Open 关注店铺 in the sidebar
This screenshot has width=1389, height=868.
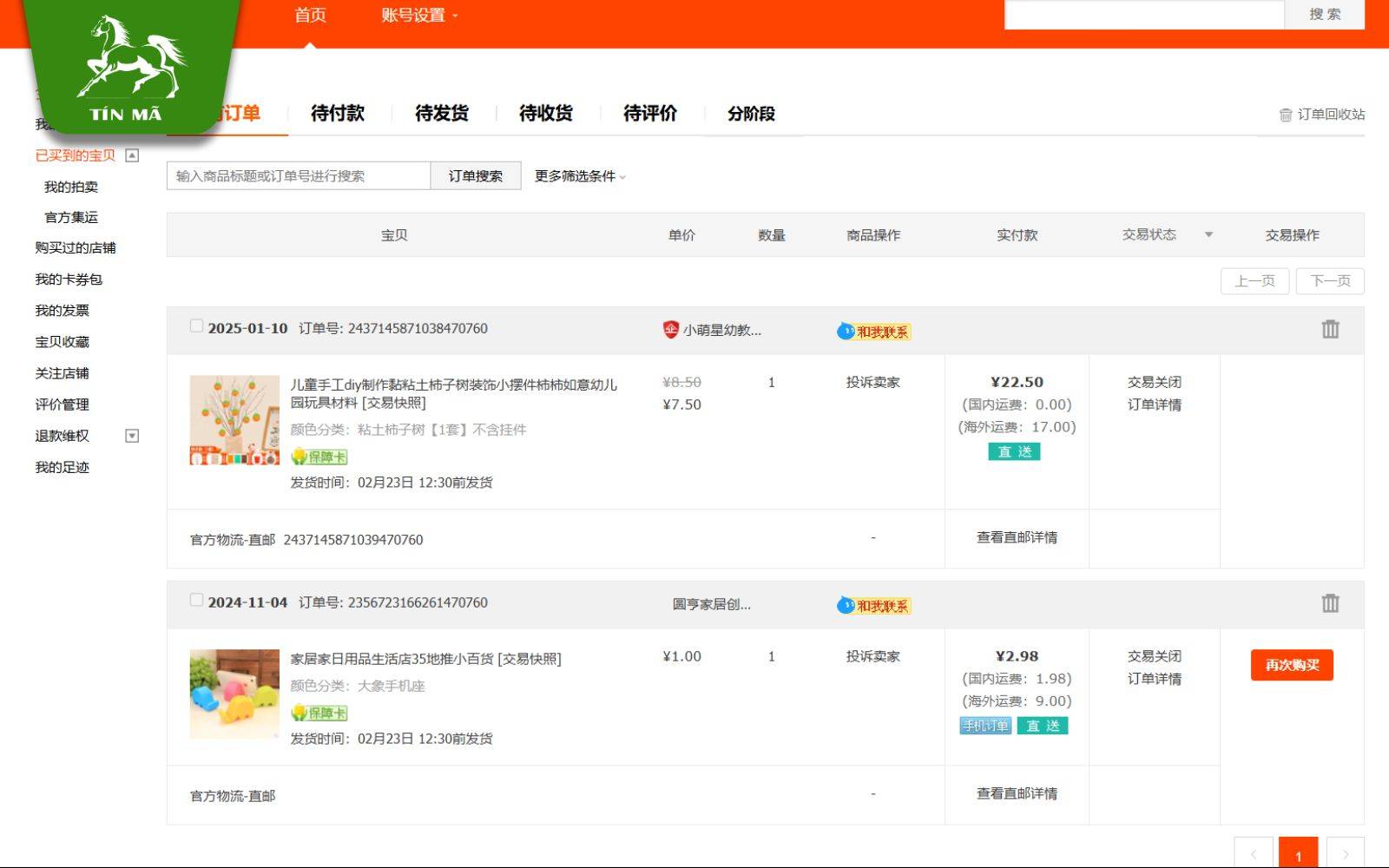tap(62, 373)
